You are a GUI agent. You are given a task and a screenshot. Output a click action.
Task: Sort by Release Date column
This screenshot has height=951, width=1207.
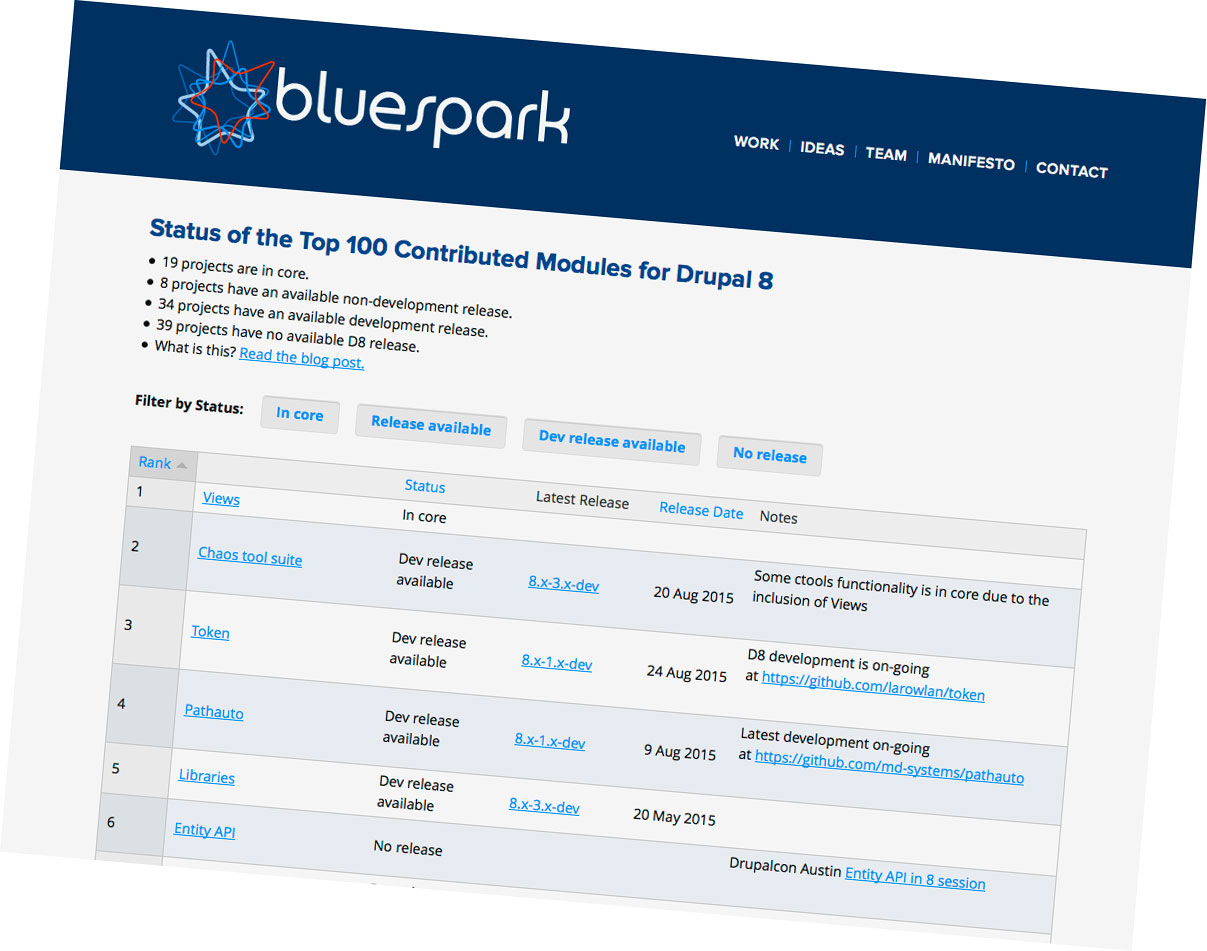(701, 510)
